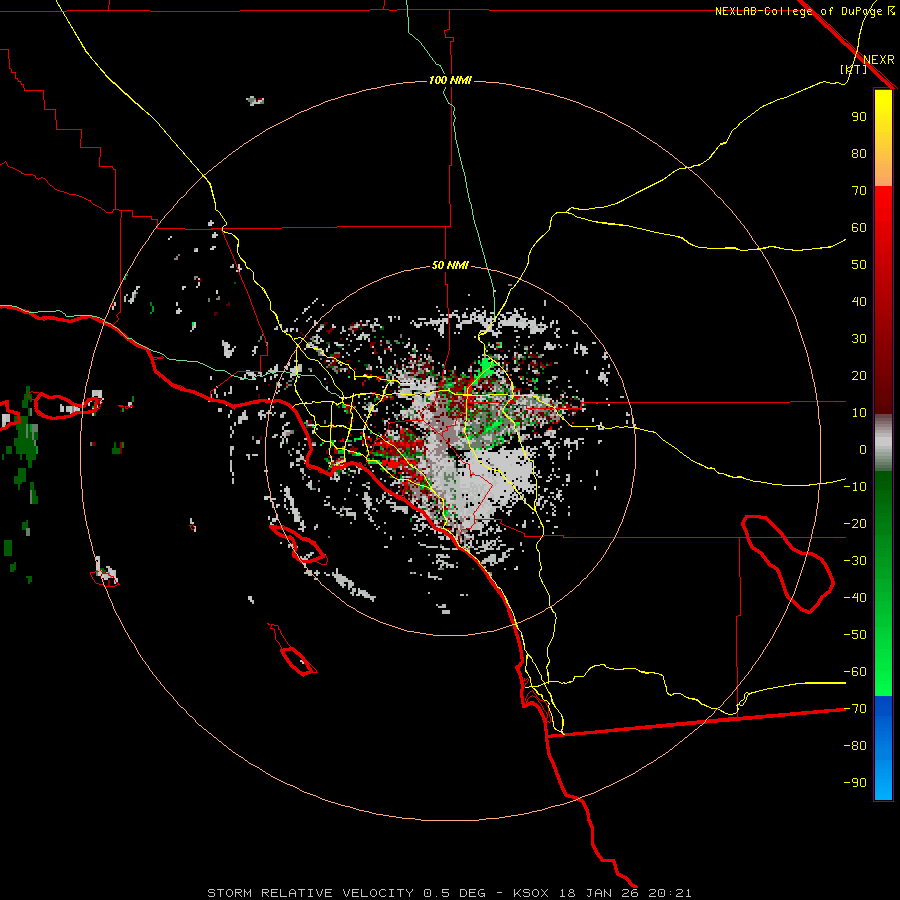Select the -30 value on the velocity scale
This screenshot has height=900, width=900.
[855, 561]
